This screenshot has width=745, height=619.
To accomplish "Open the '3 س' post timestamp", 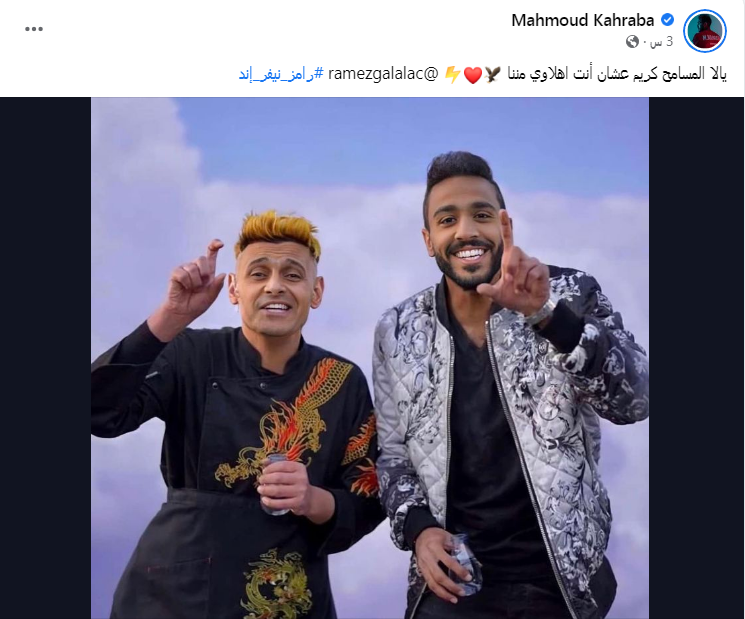I will coord(661,42).
